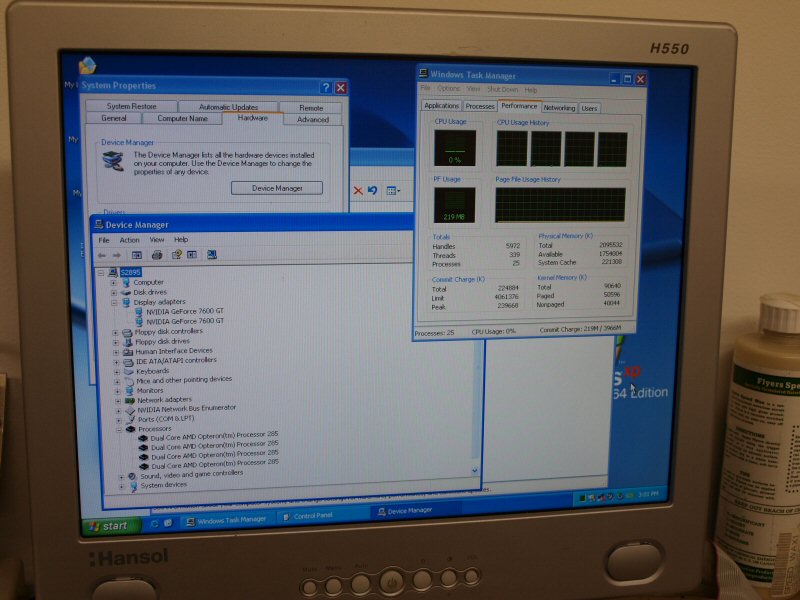
Task: Click the system tray clock
Action: pos(648,494)
